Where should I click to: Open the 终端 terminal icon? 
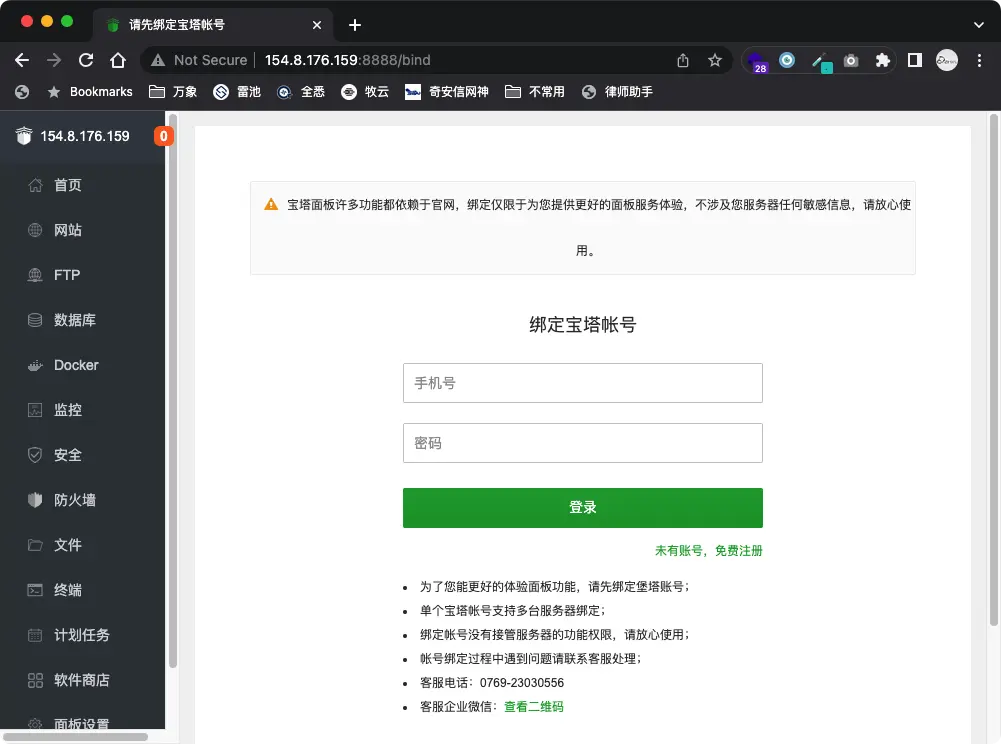pyautogui.click(x=35, y=590)
